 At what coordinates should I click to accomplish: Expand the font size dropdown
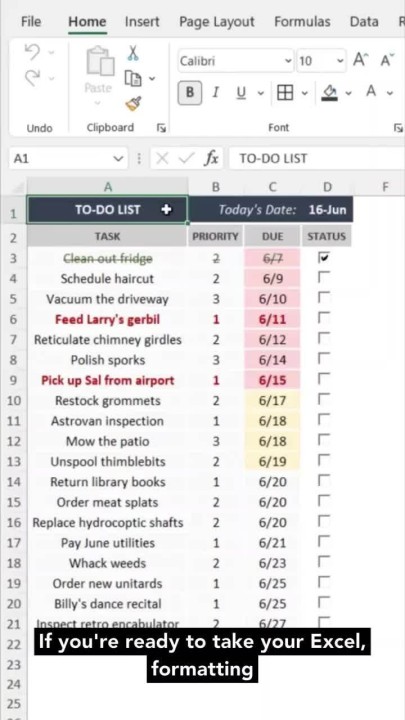coord(340,61)
